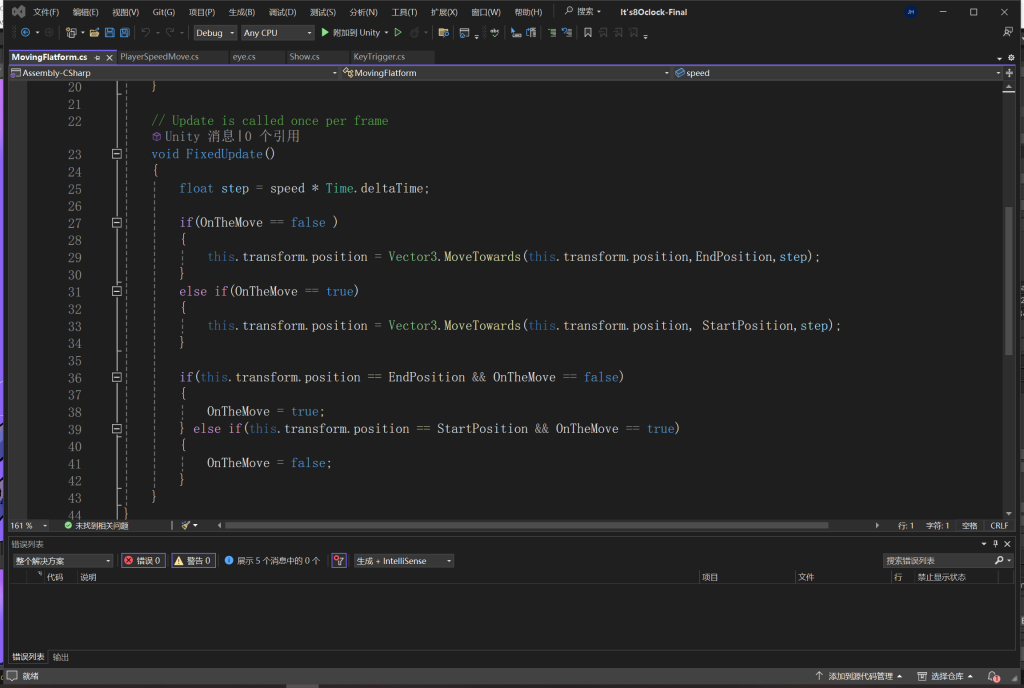Screen dimensions: 1024x688
Task: Open the Debug configuration dropdown
Action: tap(215, 33)
